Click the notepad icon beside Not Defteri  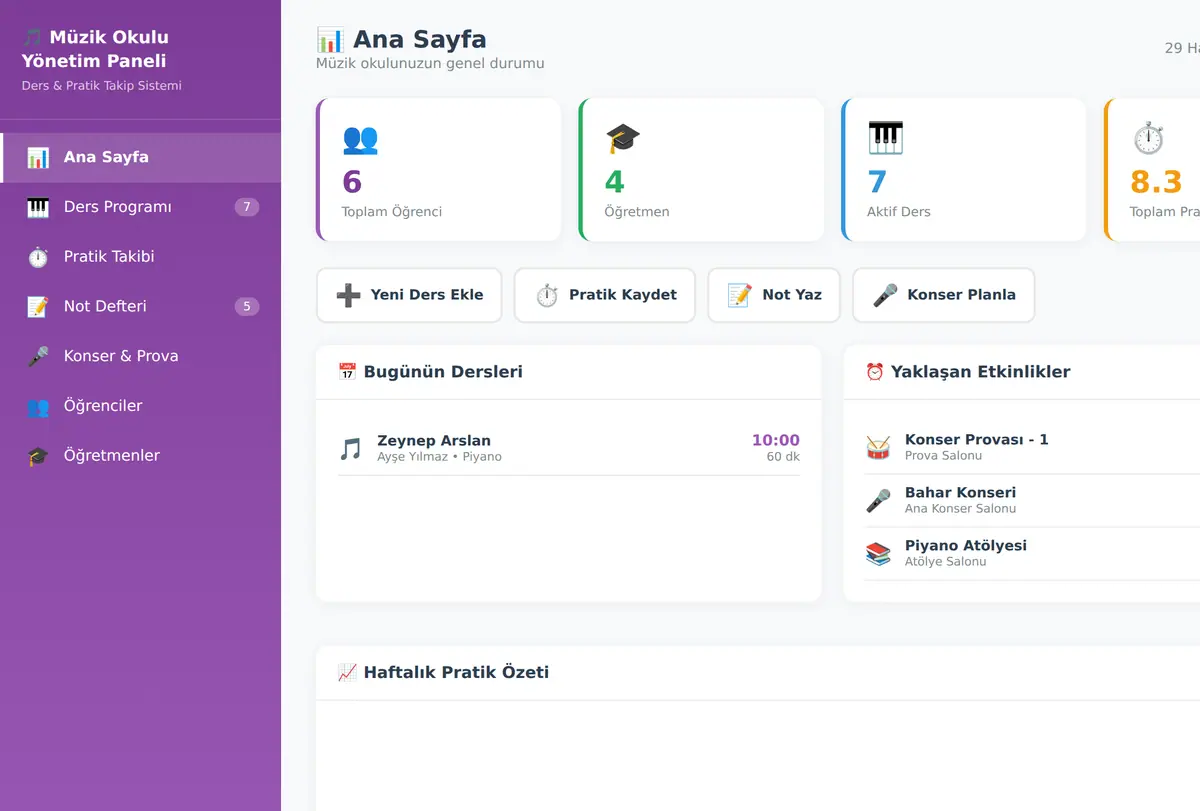pyautogui.click(x=38, y=307)
